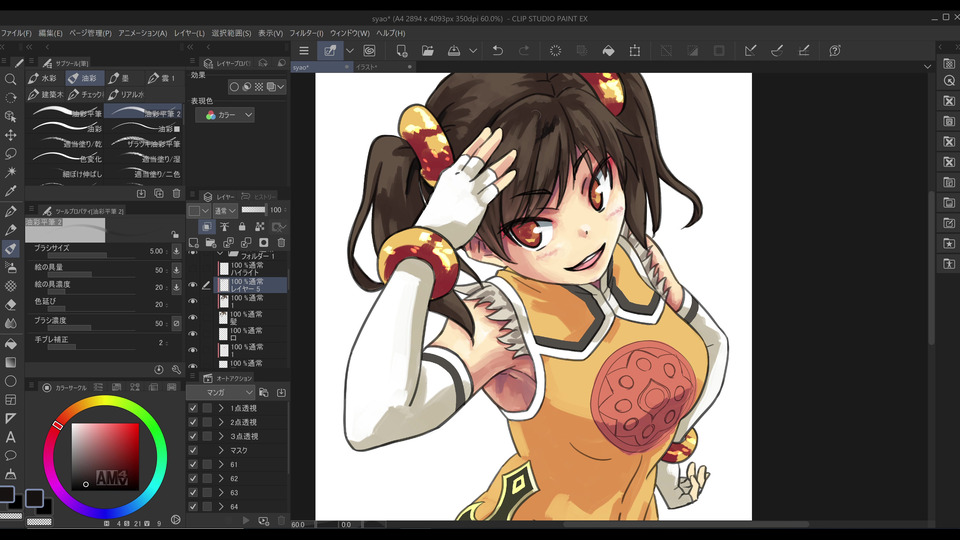Click the Scale/Rotate transform icon in command bar
Image resolution: width=960 pixels, height=540 pixels.
tap(635, 51)
